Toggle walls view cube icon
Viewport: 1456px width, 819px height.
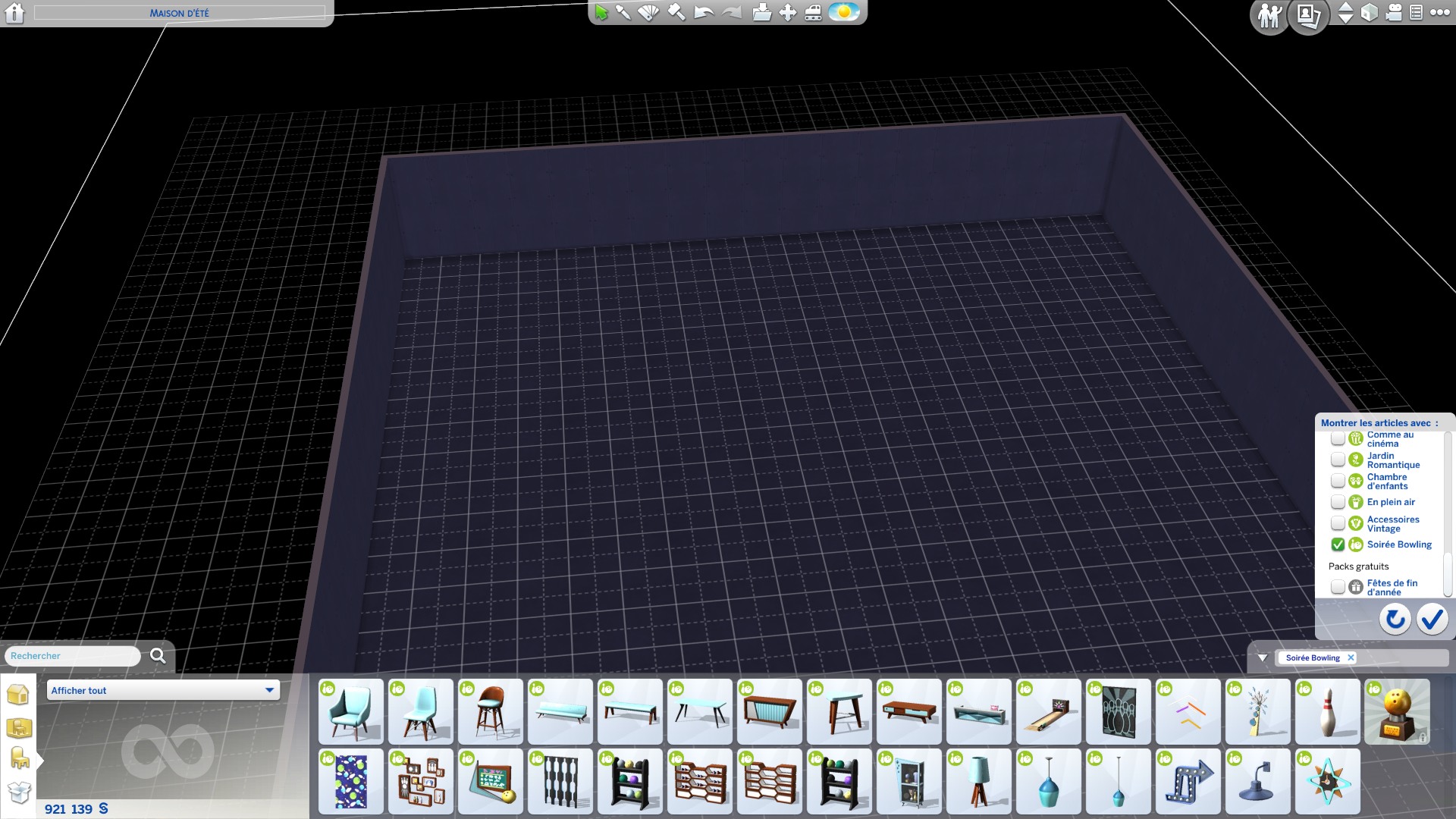(1370, 13)
